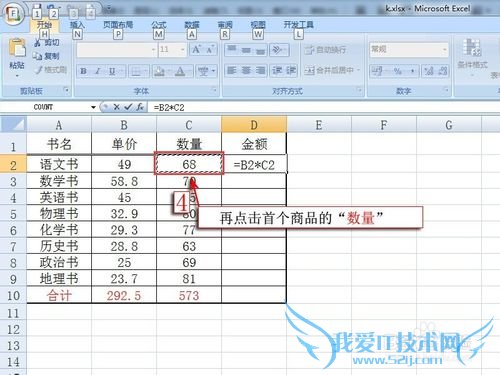The image size is (500, 375).
Task: Toggle Underline (U) formatting
Action: pos(112,71)
